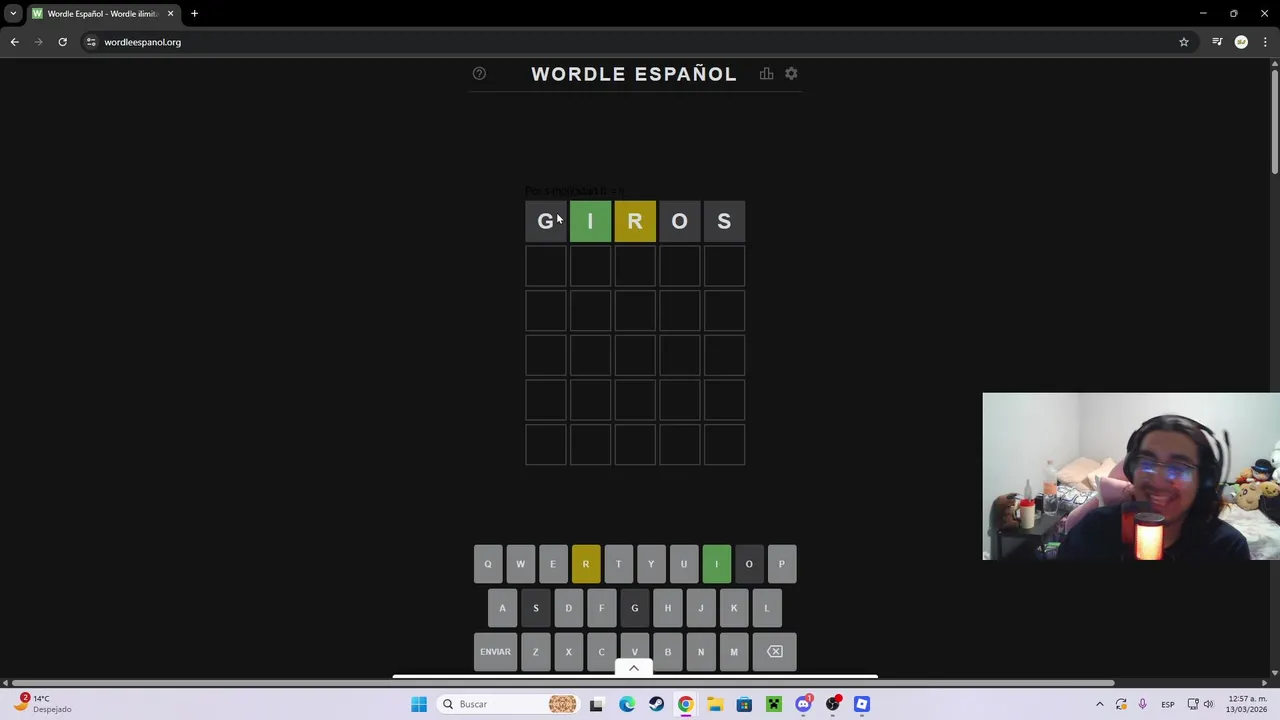Tap the H key on the keyboard
This screenshot has height=720, width=1280.
pos(667,608)
